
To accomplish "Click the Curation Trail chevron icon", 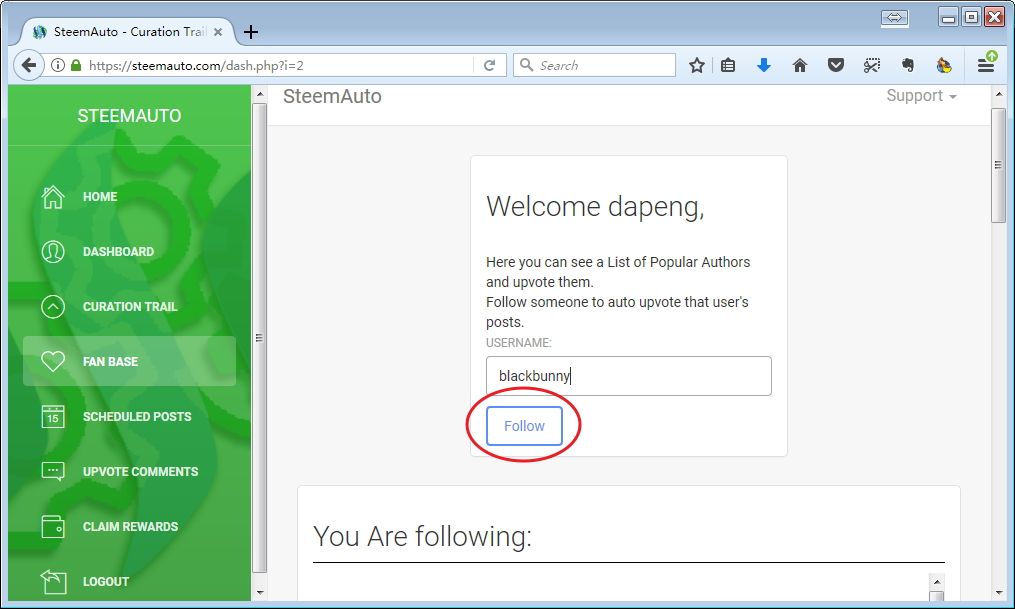I will (x=52, y=307).
